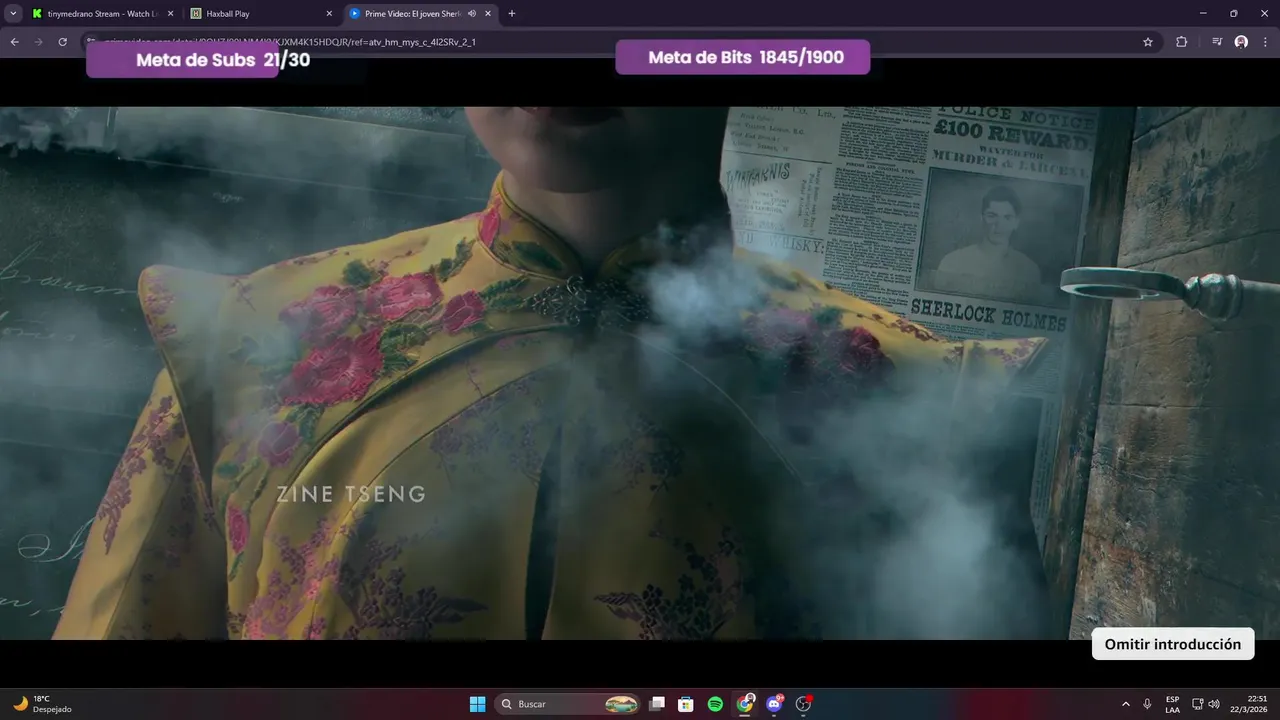Viewport: 1280px width, 720px height.
Task: Open the tab search dropdown arrow
Action: (x=13, y=14)
